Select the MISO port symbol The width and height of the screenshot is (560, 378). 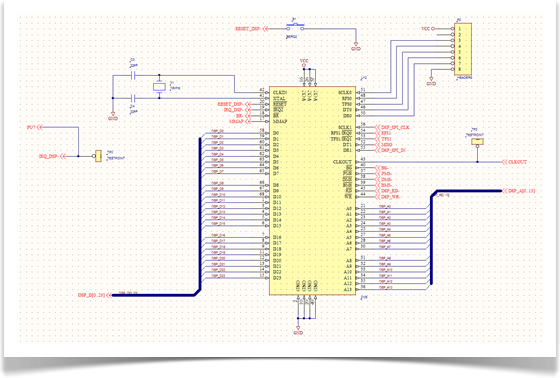point(383,145)
